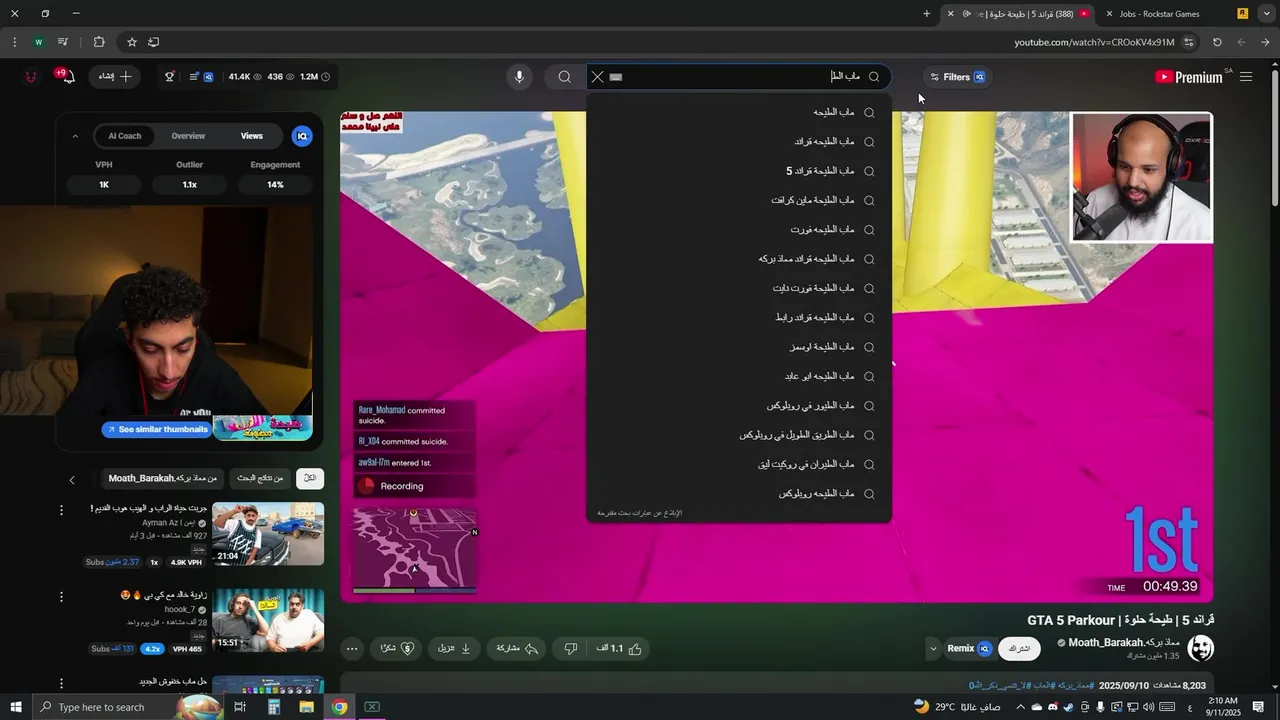
Task: Open a new browser tab with plus
Action: tap(927, 14)
